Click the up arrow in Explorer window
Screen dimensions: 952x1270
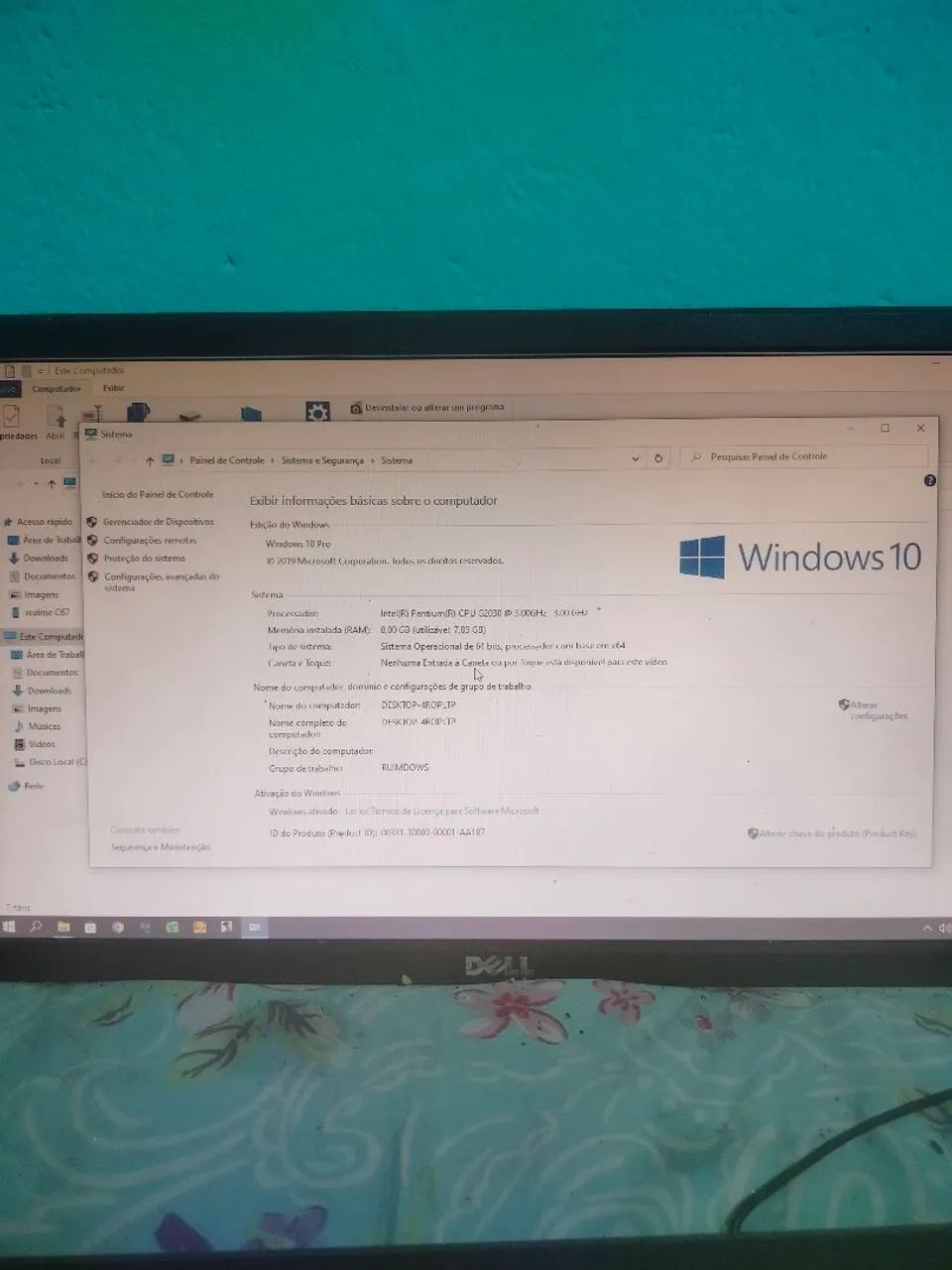pyautogui.click(x=52, y=484)
